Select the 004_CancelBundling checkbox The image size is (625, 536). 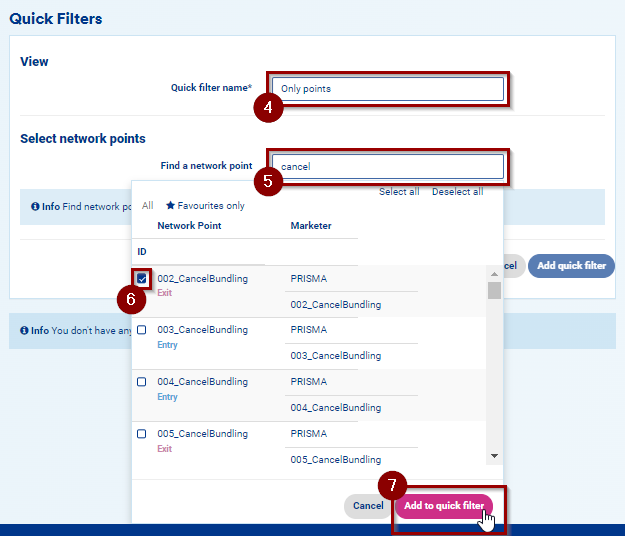[141, 382]
